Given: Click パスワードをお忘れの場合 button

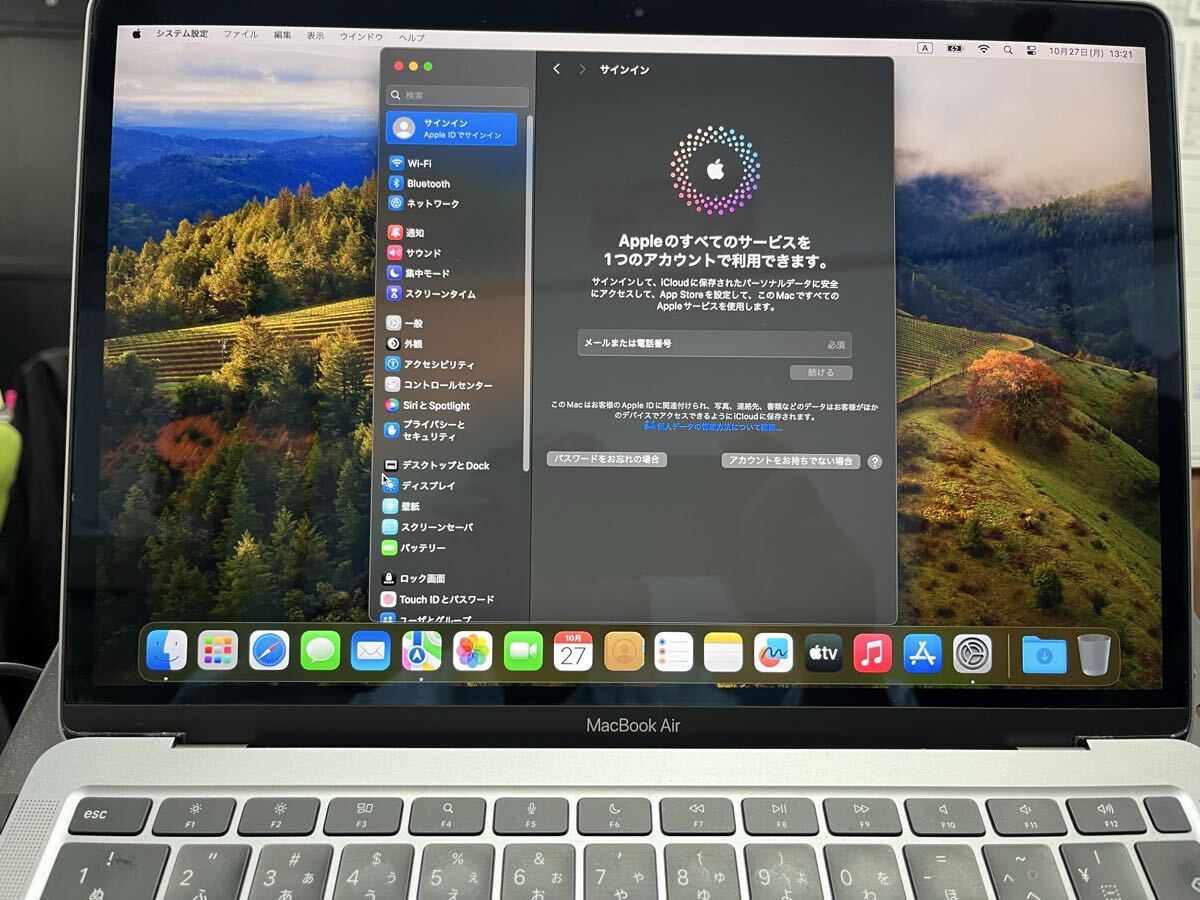Looking at the screenshot, I should click(607, 460).
